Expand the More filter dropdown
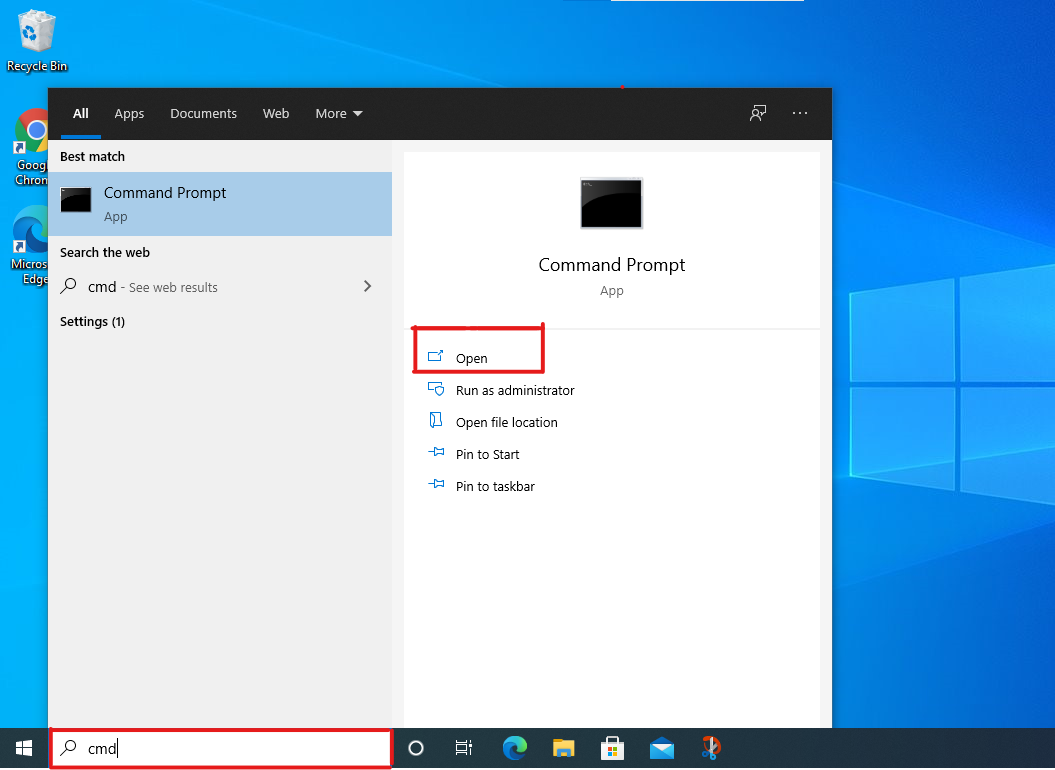This screenshot has width=1055, height=770. coord(339,114)
